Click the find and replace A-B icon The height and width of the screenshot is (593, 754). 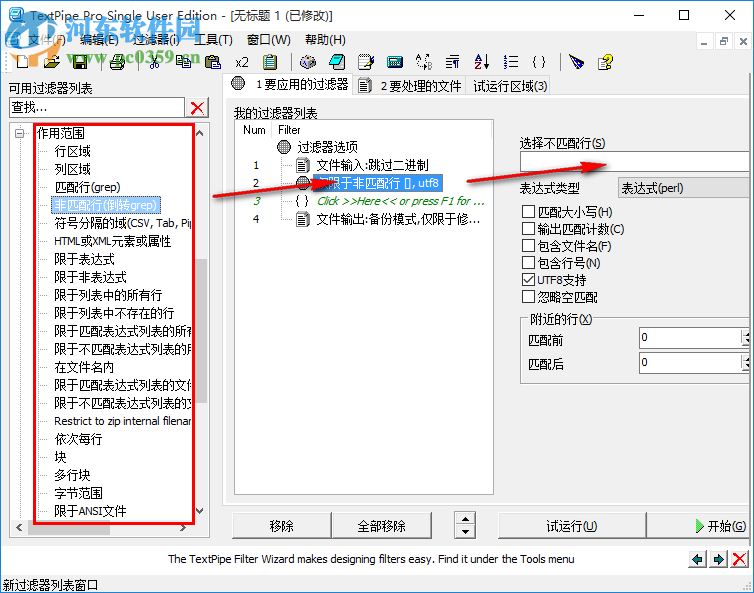point(424,62)
